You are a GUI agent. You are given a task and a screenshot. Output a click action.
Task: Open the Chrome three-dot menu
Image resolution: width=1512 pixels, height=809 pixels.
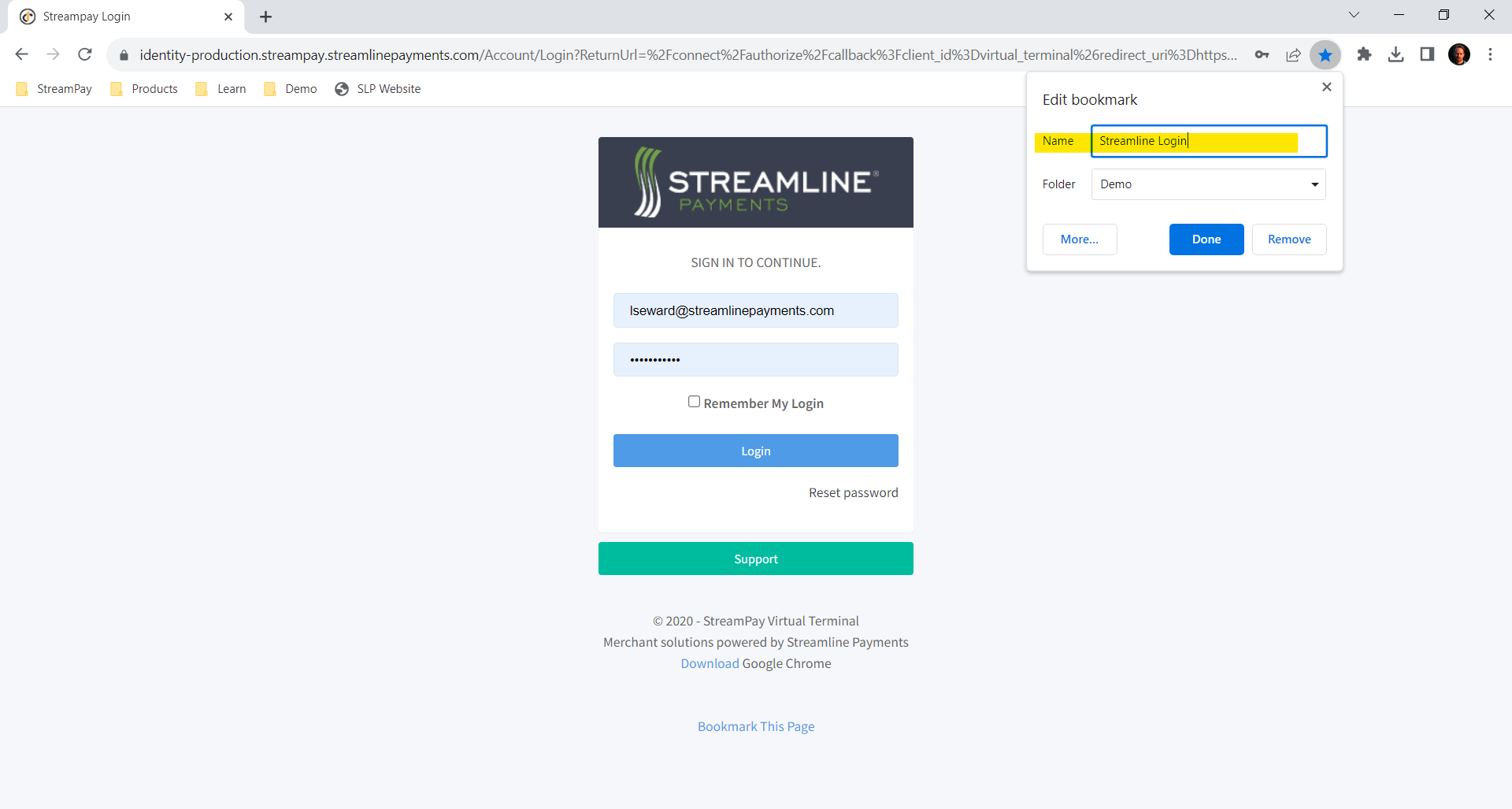coord(1491,54)
